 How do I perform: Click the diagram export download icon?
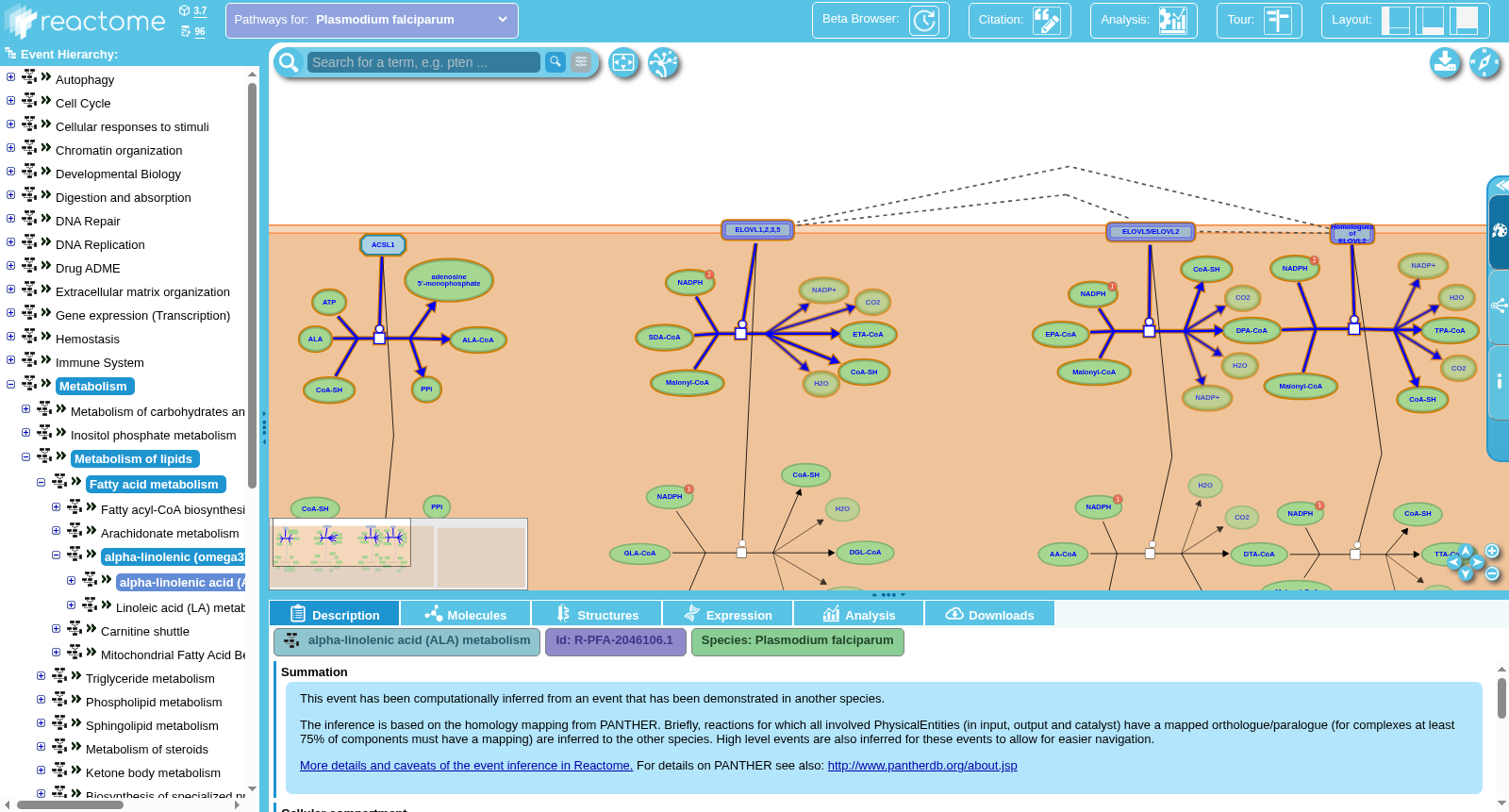[1445, 63]
